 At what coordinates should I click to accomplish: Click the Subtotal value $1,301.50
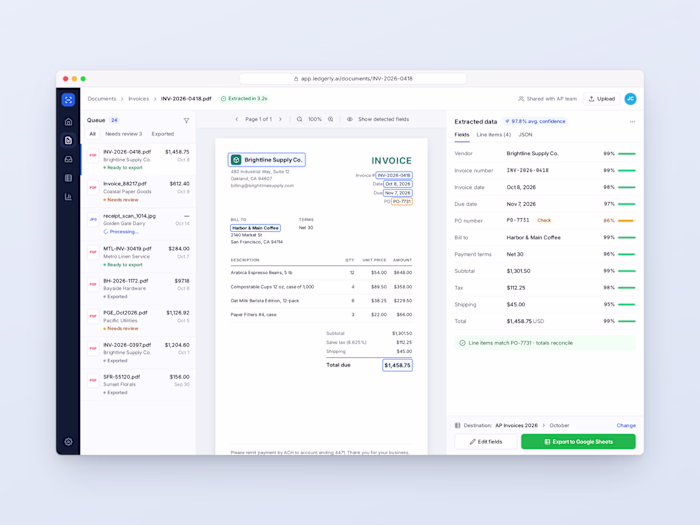518,271
